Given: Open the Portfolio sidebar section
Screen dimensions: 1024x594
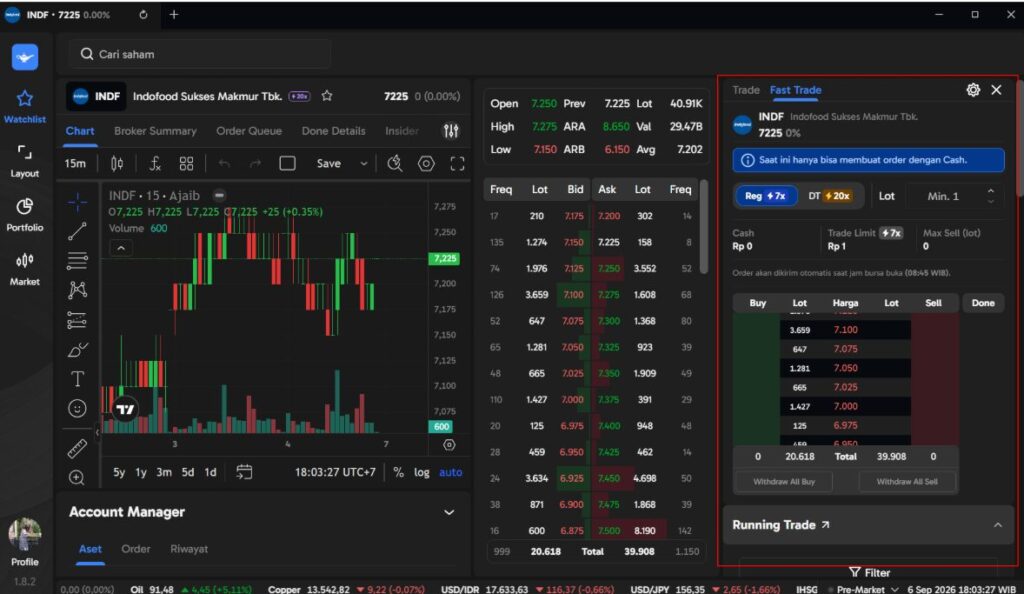Looking at the screenshot, I should [x=25, y=215].
